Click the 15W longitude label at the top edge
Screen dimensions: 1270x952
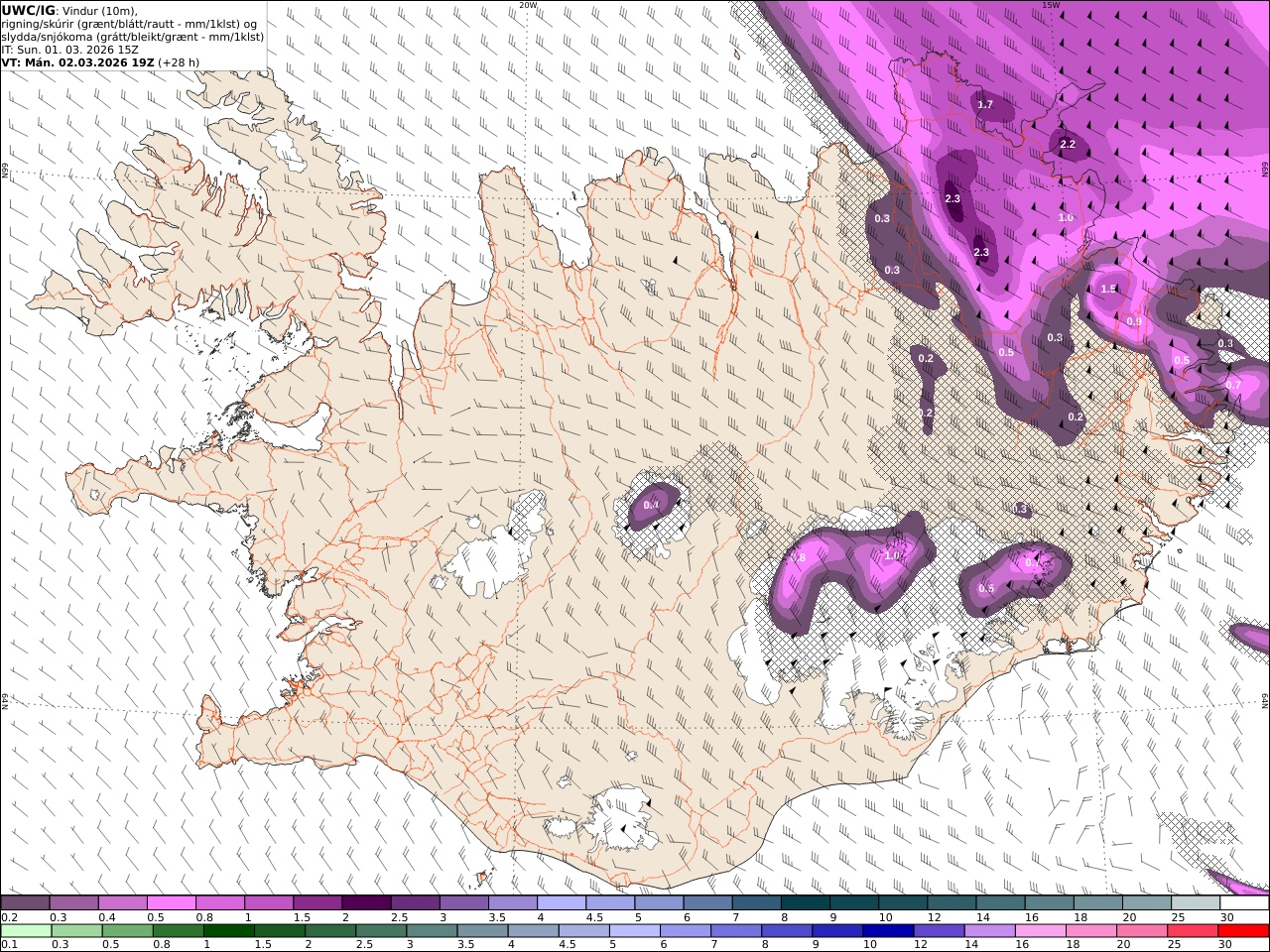coord(1051,5)
